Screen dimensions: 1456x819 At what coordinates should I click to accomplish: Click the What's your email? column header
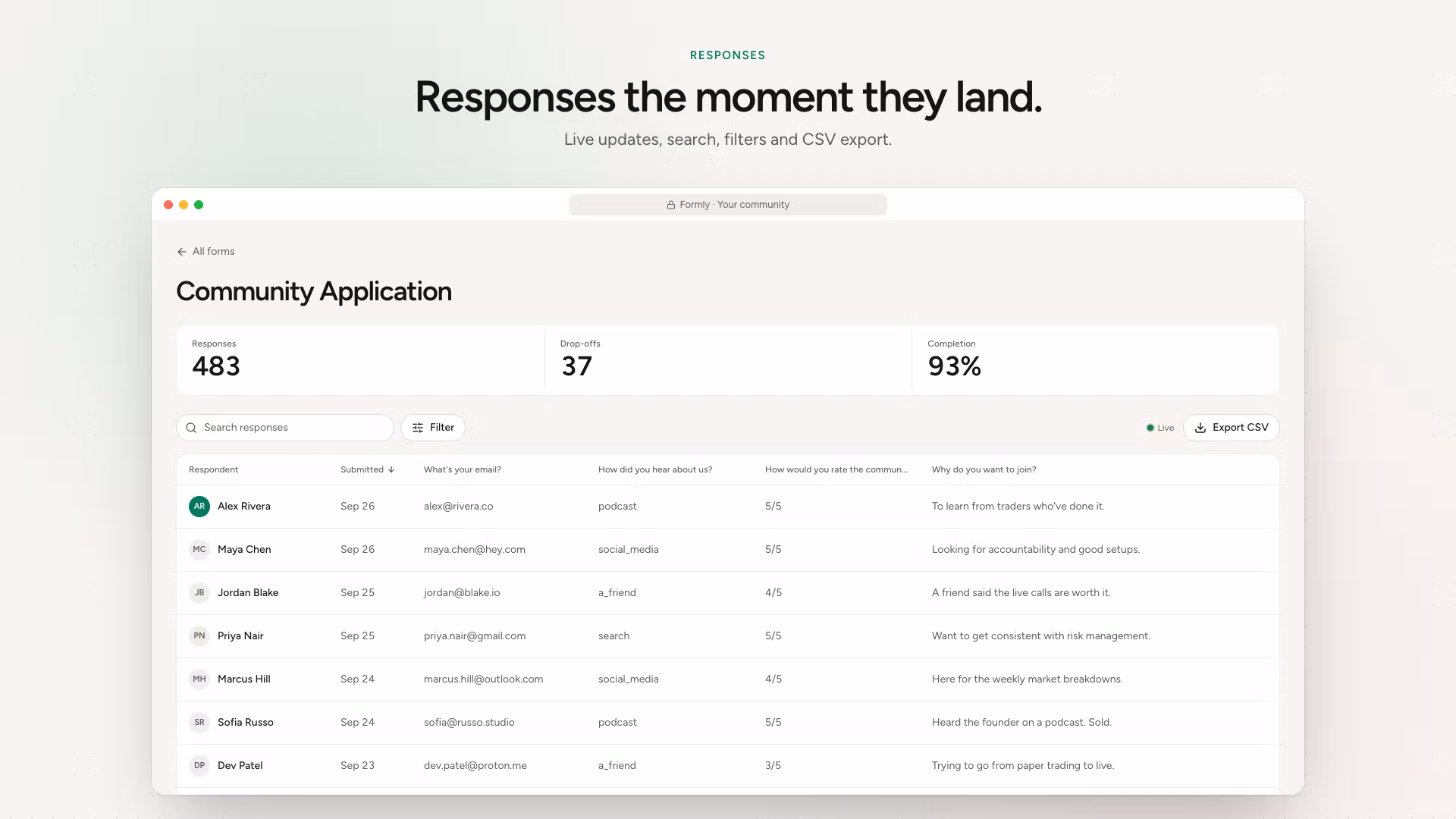(462, 470)
